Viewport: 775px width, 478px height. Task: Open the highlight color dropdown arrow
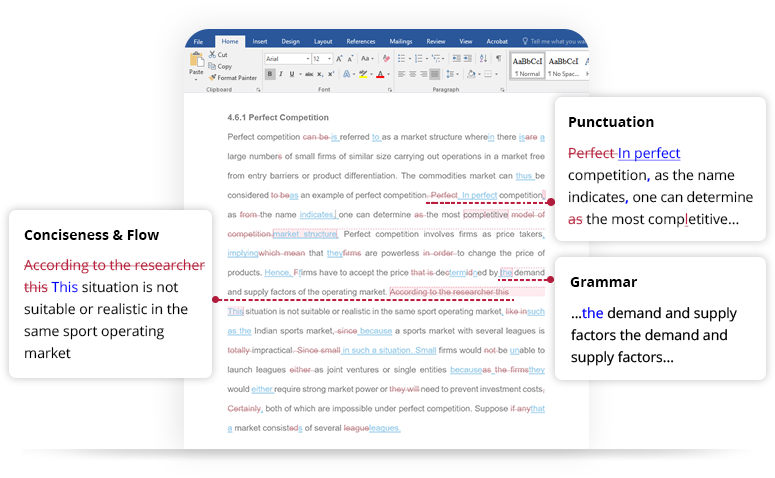point(371,74)
